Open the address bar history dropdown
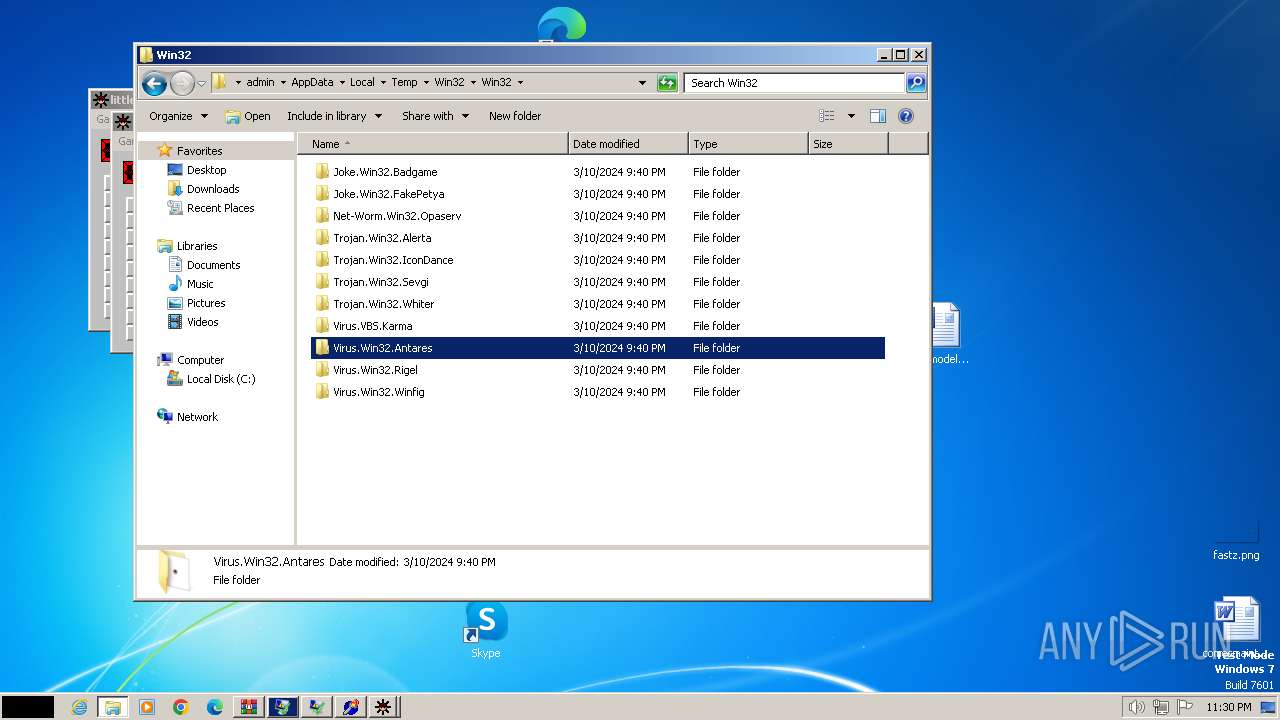The height and width of the screenshot is (720, 1280). pos(642,83)
